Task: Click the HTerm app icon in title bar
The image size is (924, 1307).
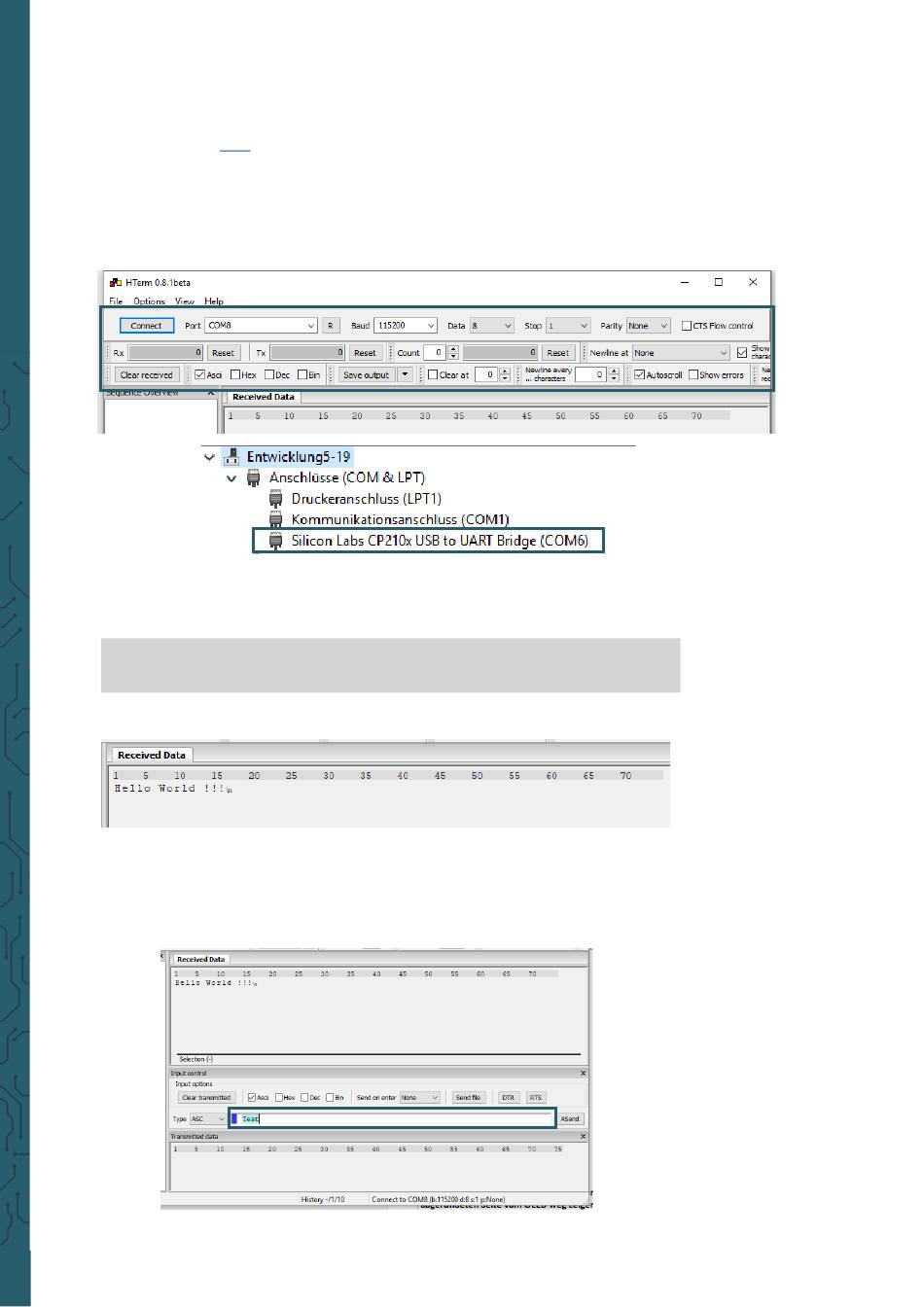Action: [x=115, y=282]
